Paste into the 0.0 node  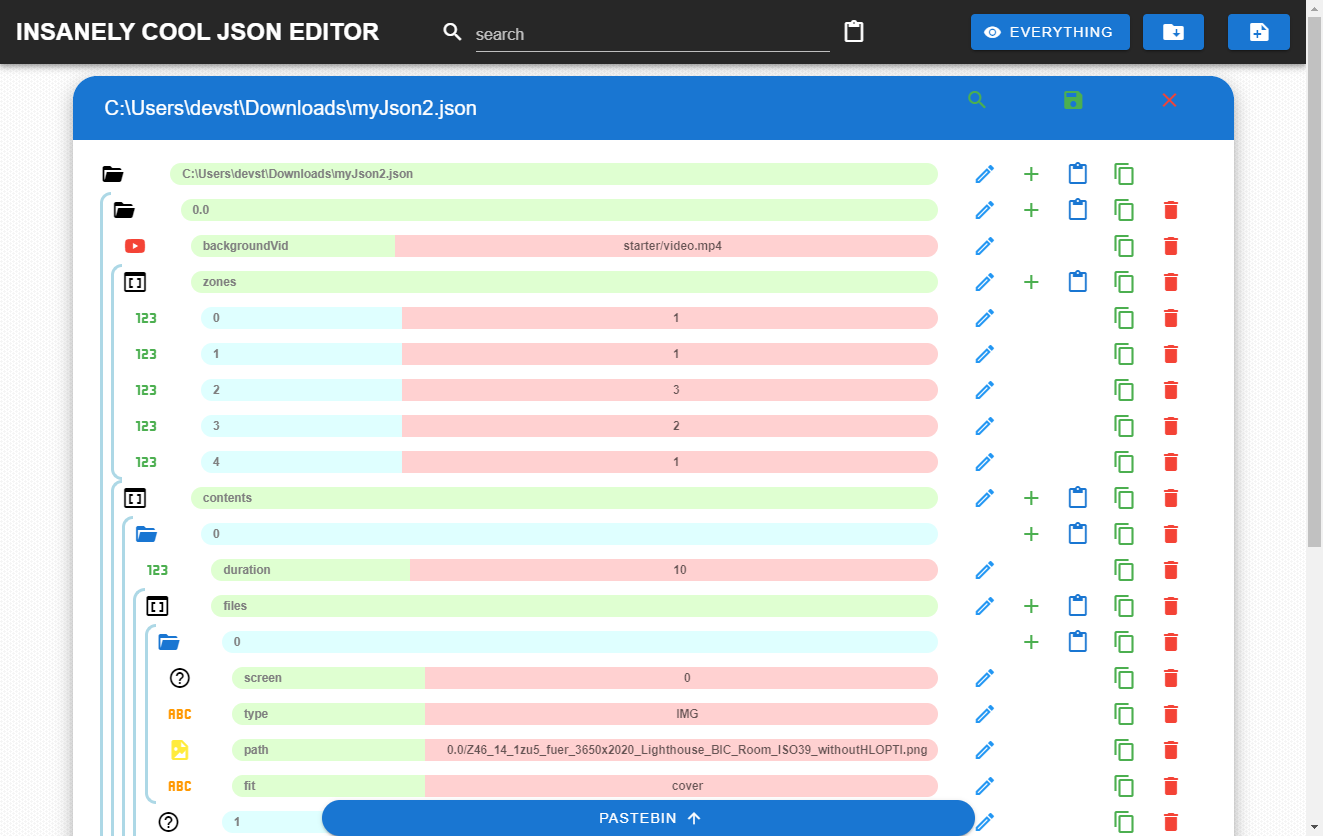pyautogui.click(x=1077, y=210)
